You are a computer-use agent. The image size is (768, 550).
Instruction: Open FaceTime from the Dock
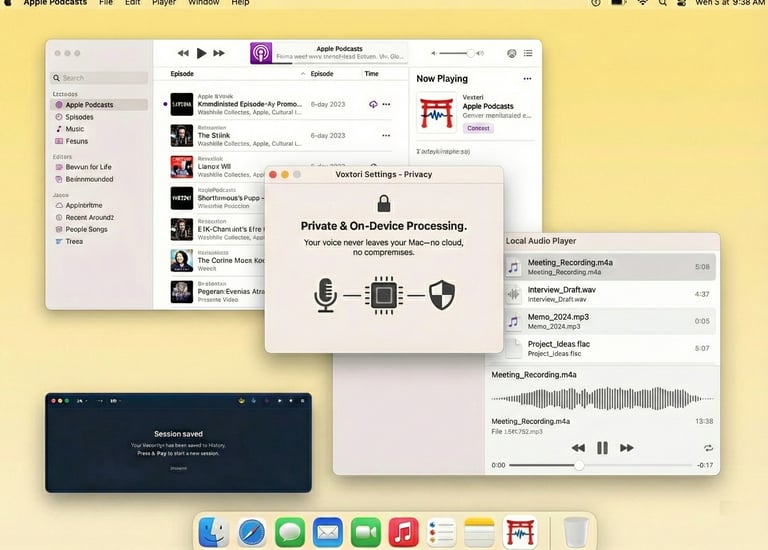pyautogui.click(x=366, y=532)
